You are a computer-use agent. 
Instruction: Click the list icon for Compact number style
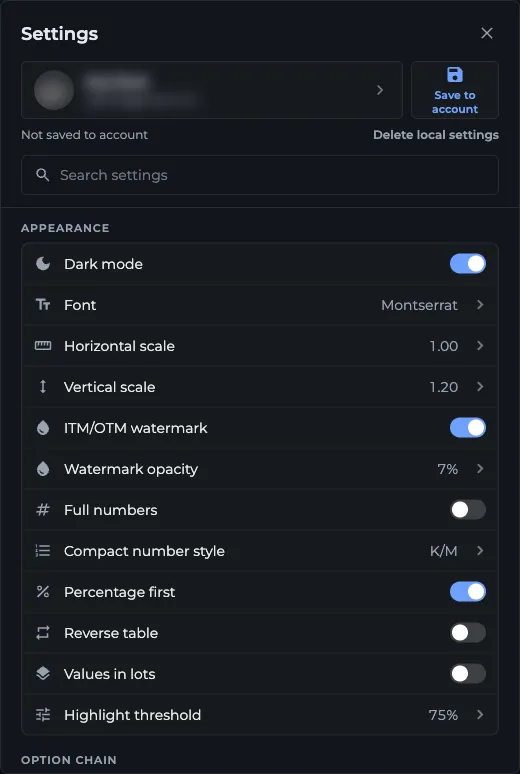pos(43,551)
